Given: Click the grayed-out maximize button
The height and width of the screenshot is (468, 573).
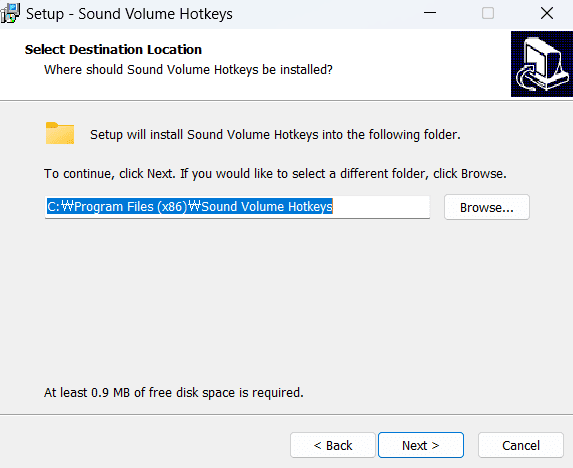Looking at the screenshot, I should (x=488, y=14).
